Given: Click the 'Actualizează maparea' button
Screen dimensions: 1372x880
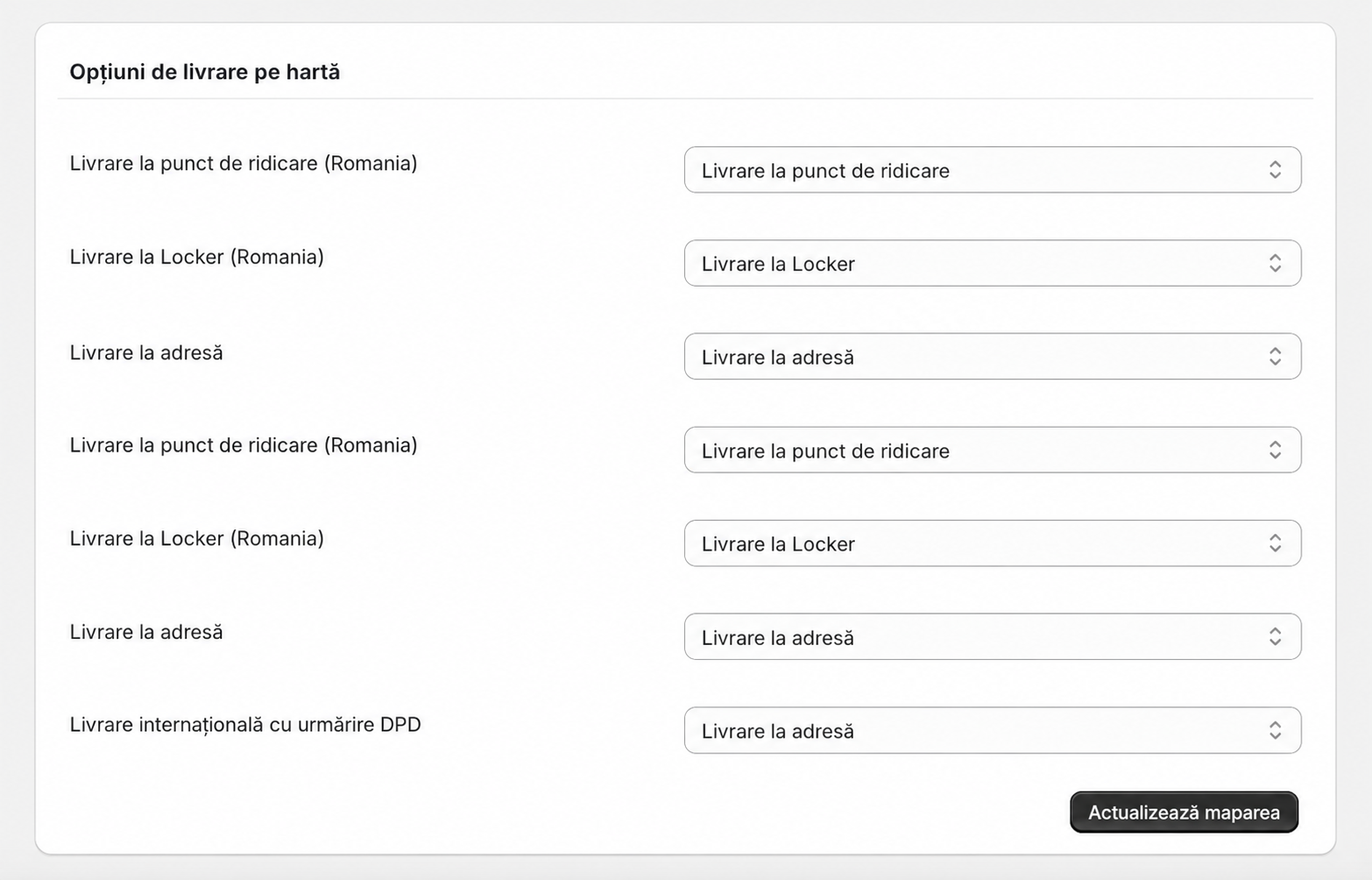Looking at the screenshot, I should [1184, 813].
